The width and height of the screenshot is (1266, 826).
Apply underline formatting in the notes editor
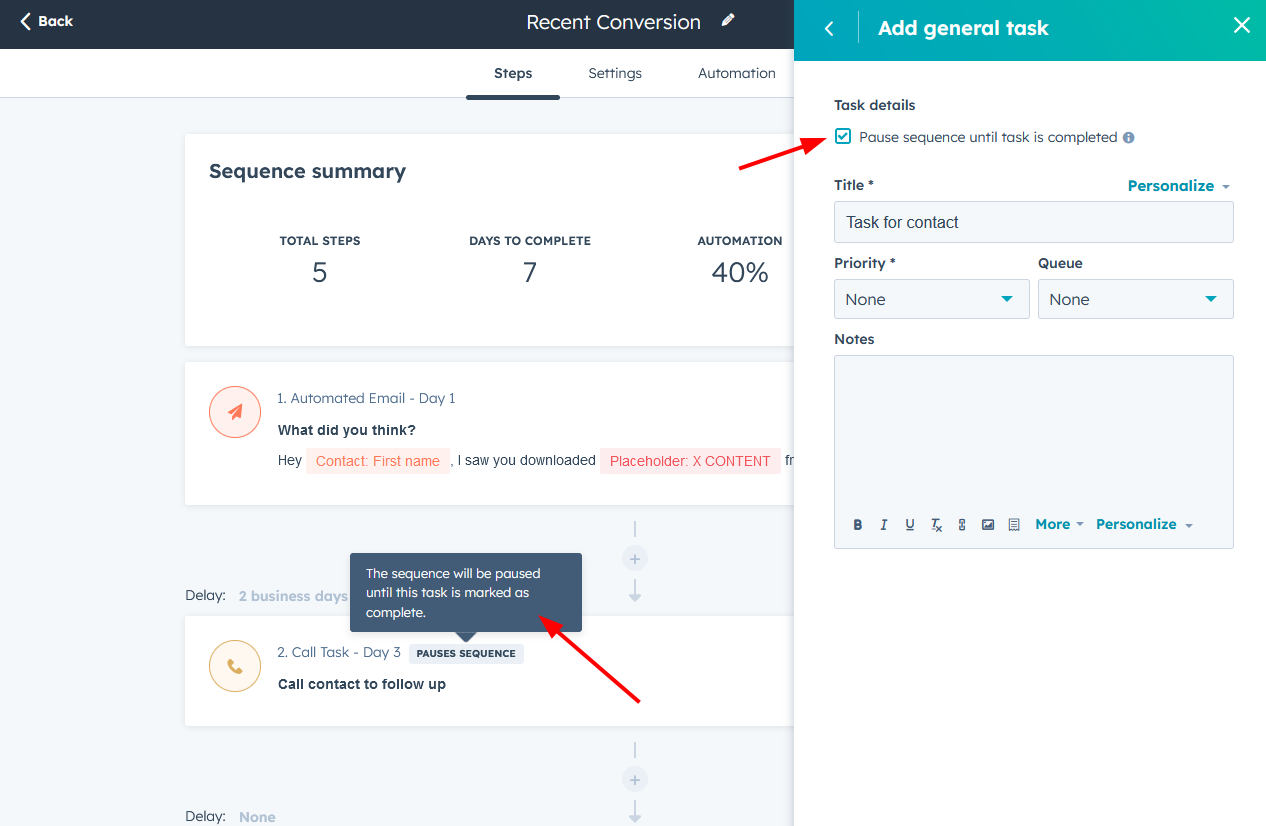pyautogui.click(x=909, y=524)
